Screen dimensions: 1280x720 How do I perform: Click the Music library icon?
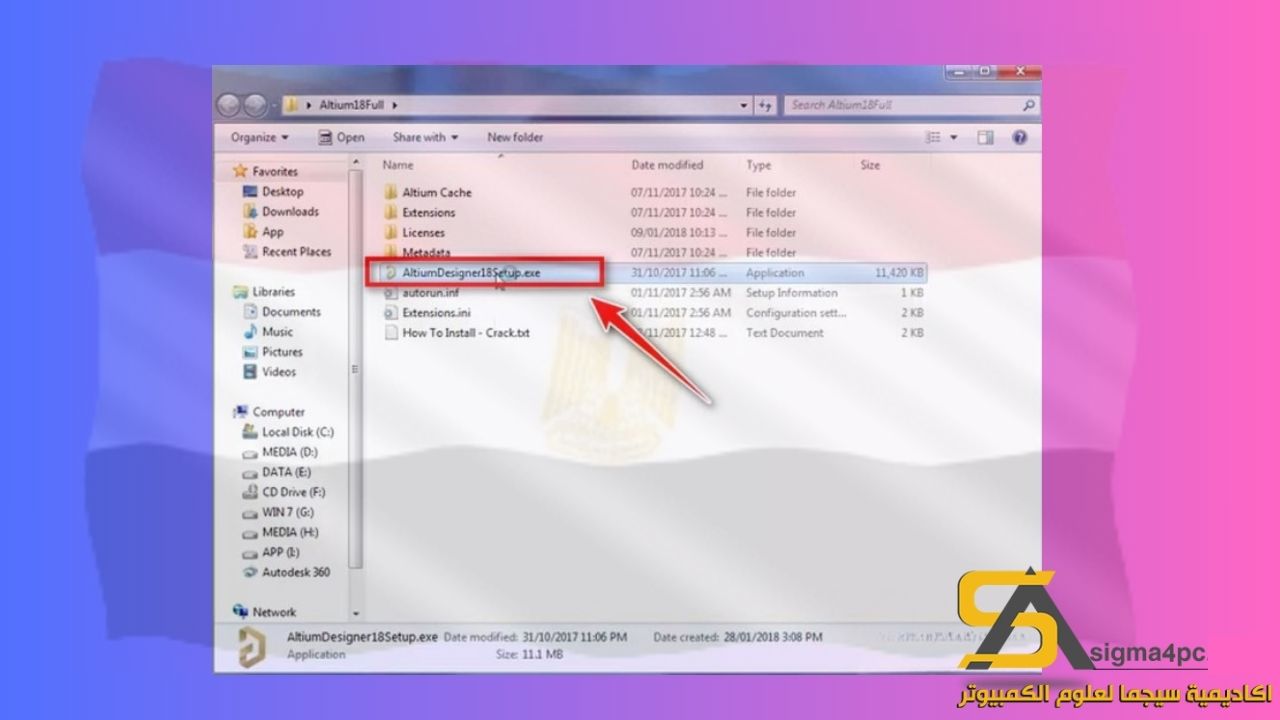pos(251,331)
